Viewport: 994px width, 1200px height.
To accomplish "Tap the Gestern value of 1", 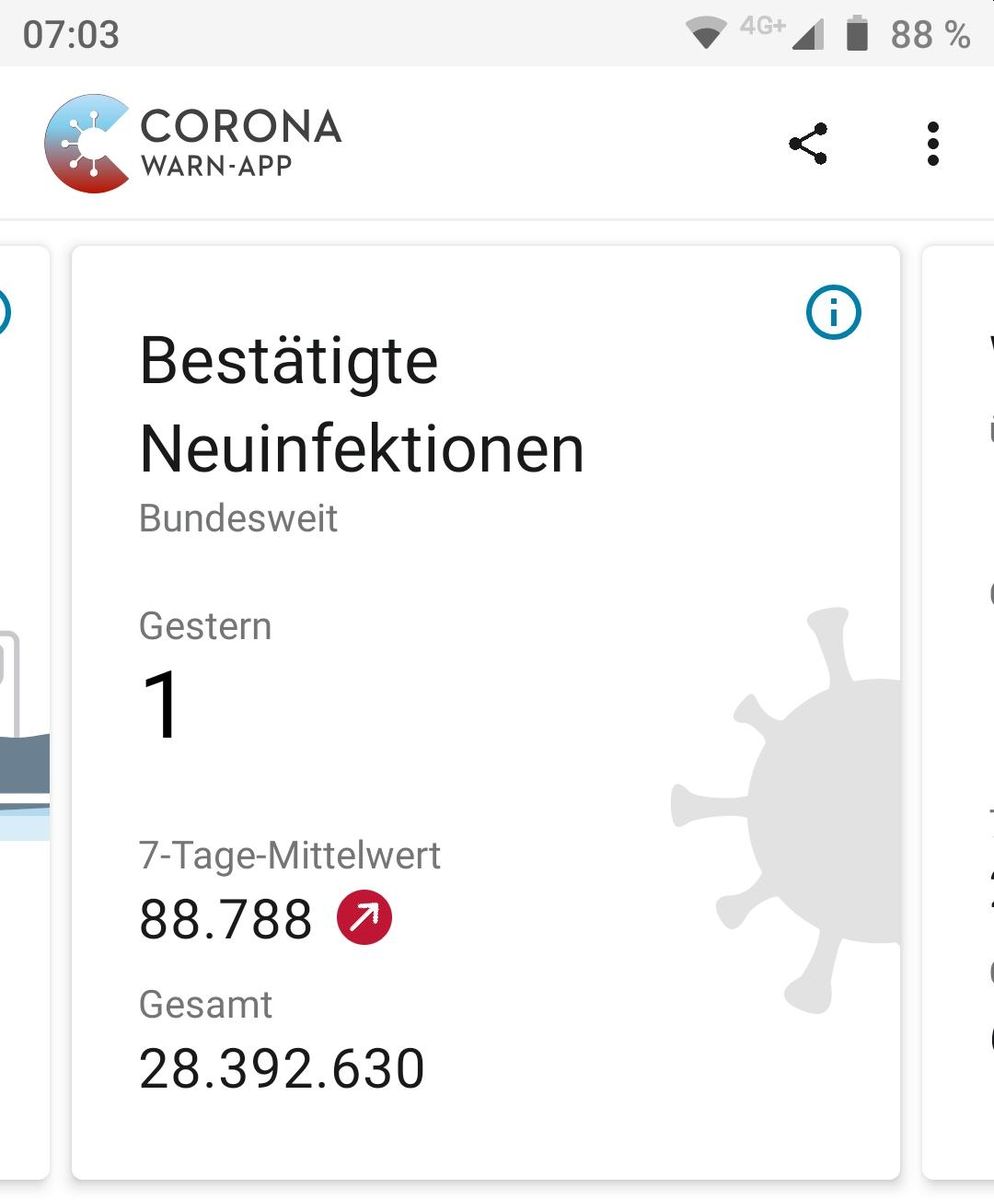I will pyautogui.click(x=161, y=704).
